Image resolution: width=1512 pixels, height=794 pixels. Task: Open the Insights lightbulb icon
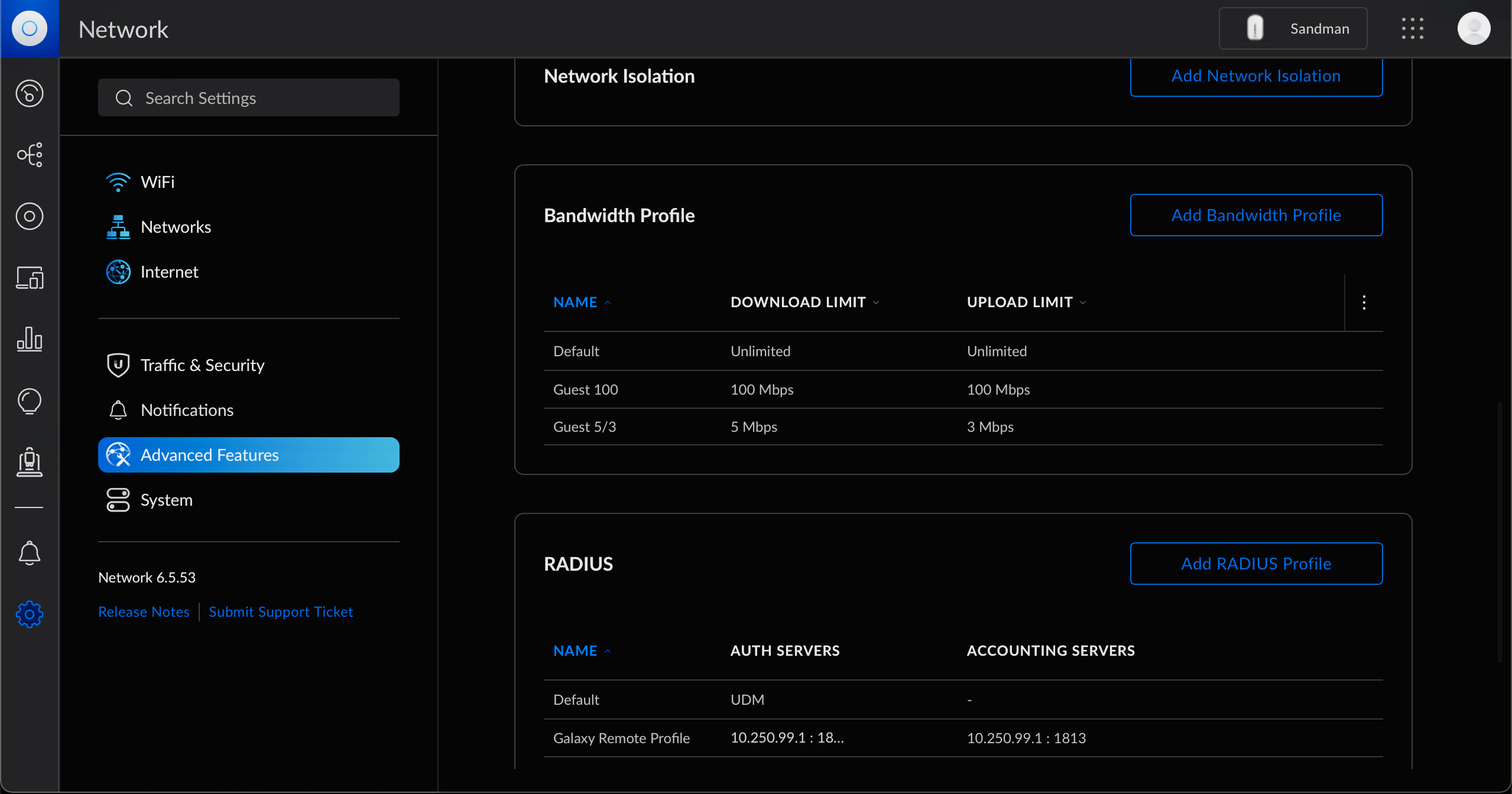30,401
